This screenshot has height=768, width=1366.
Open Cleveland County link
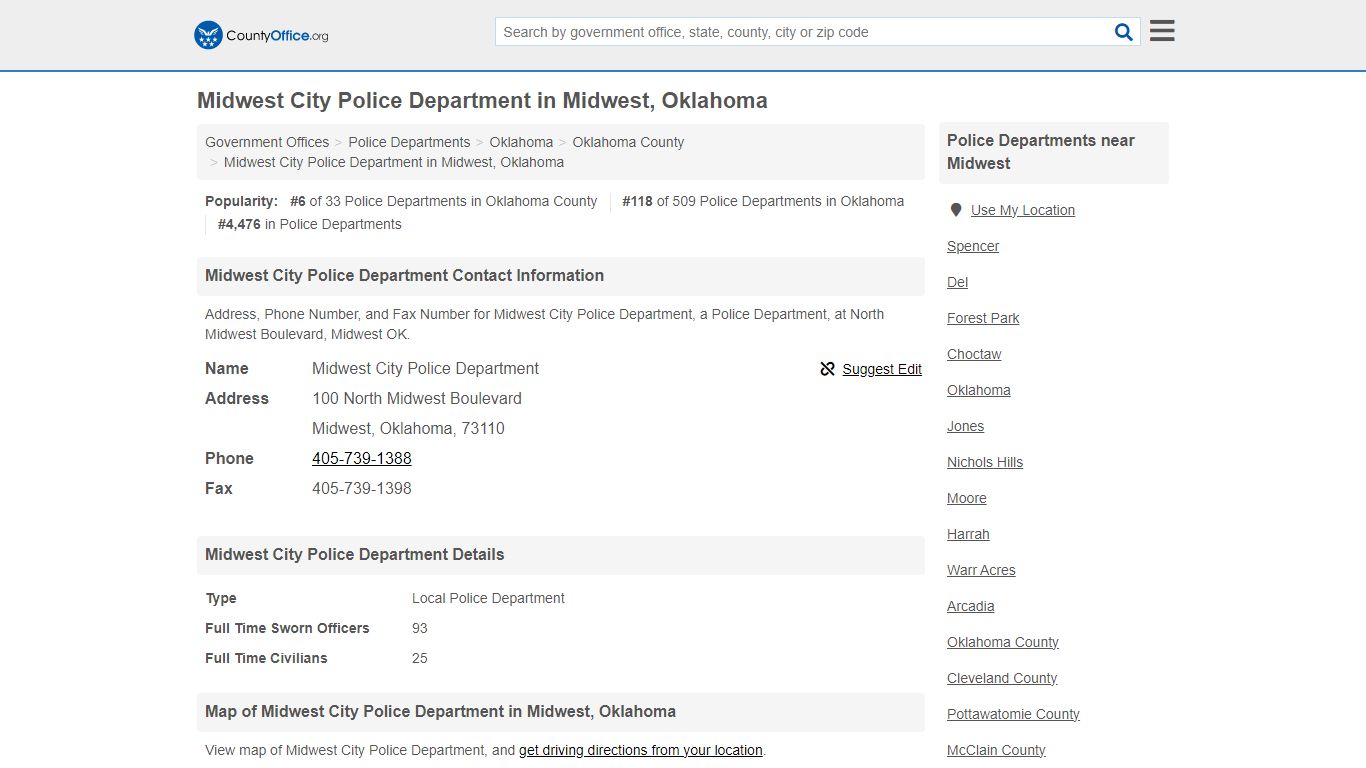click(x=1002, y=678)
